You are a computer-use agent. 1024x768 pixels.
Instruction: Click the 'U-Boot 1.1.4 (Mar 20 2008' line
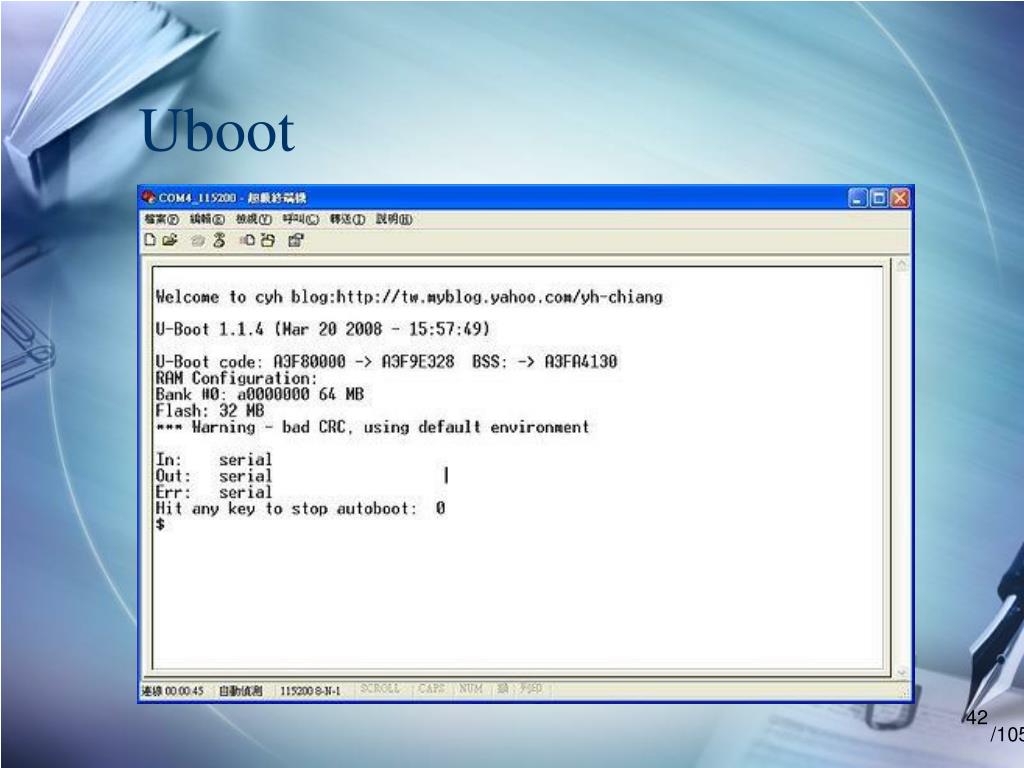click(323, 328)
